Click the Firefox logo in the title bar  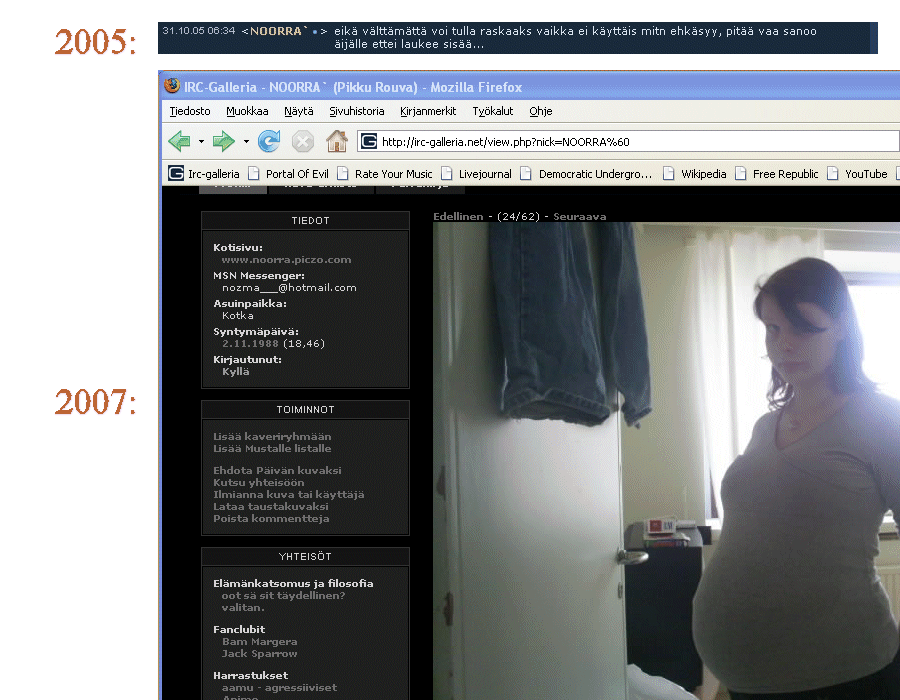pyautogui.click(x=172, y=86)
